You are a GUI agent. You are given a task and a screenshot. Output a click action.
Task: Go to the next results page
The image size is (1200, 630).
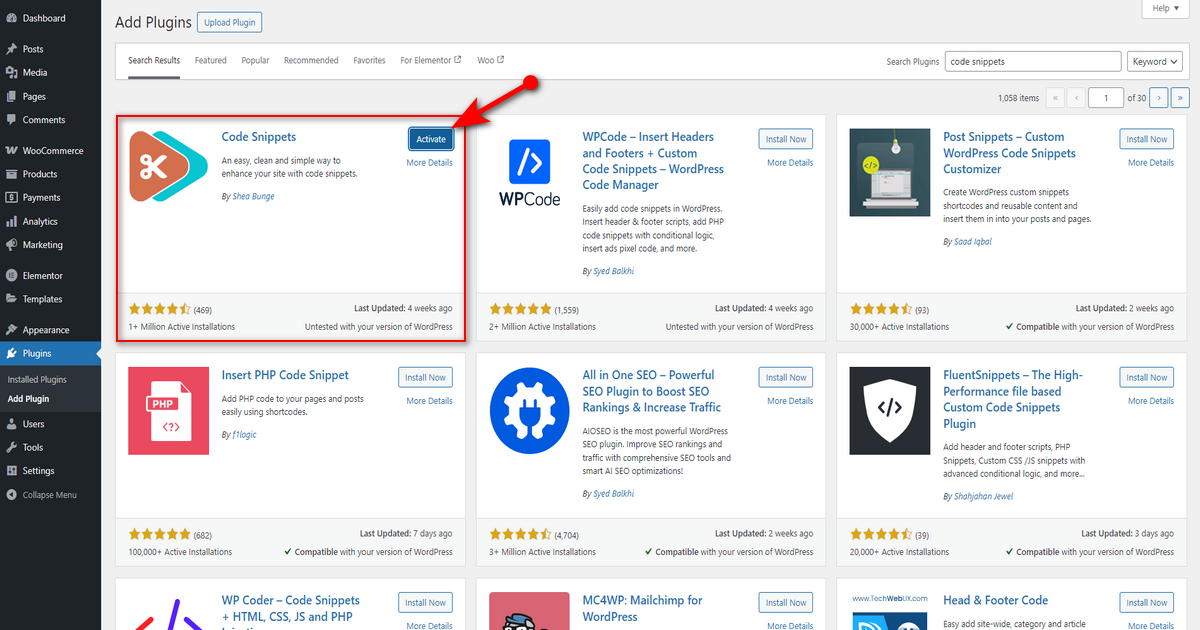pyautogui.click(x=1159, y=98)
